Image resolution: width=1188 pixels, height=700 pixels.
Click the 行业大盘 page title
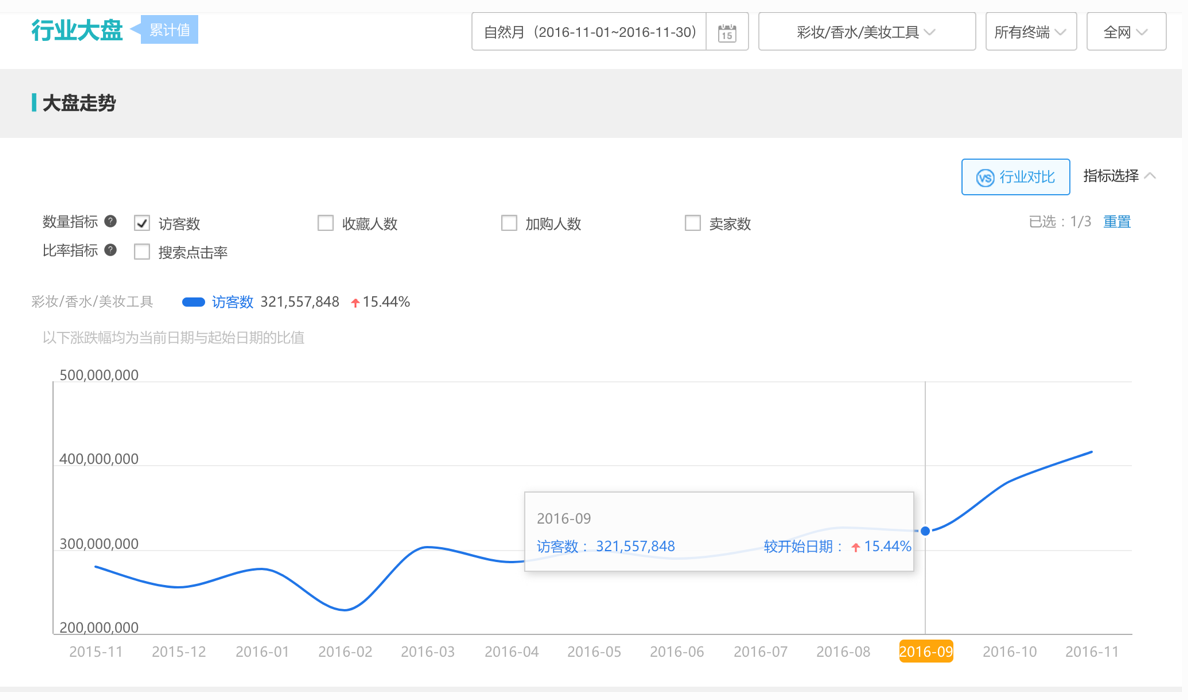tap(77, 30)
